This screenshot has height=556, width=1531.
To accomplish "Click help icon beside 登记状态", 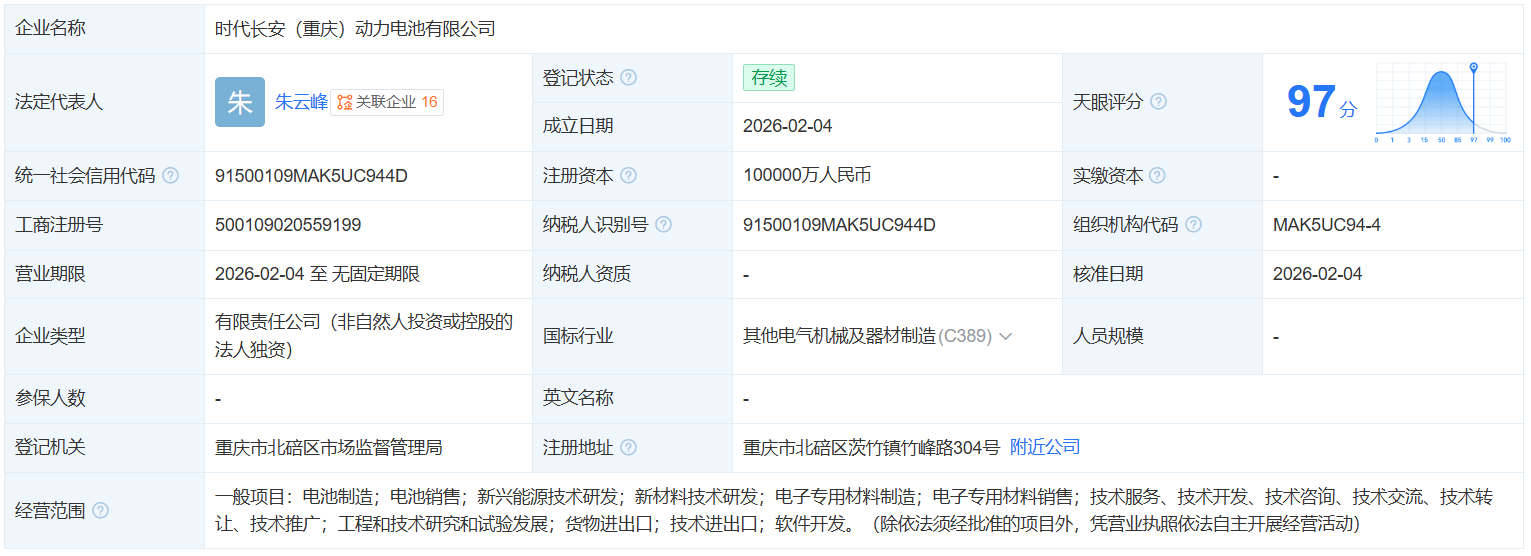I will [x=628, y=78].
